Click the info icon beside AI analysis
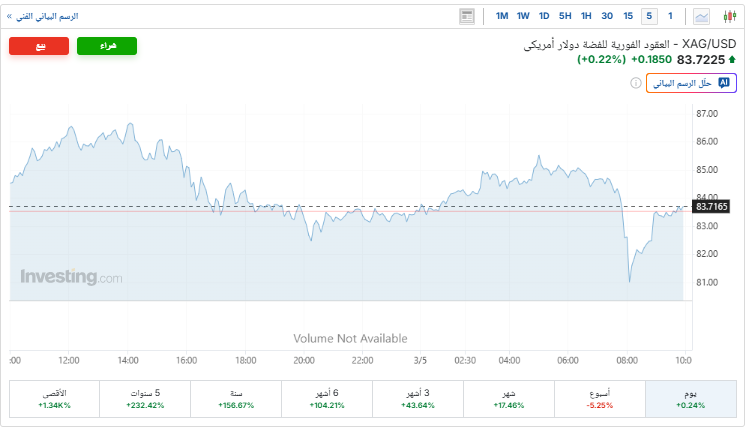The height and width of the screenshot is (427, 756). click(636, 83)
